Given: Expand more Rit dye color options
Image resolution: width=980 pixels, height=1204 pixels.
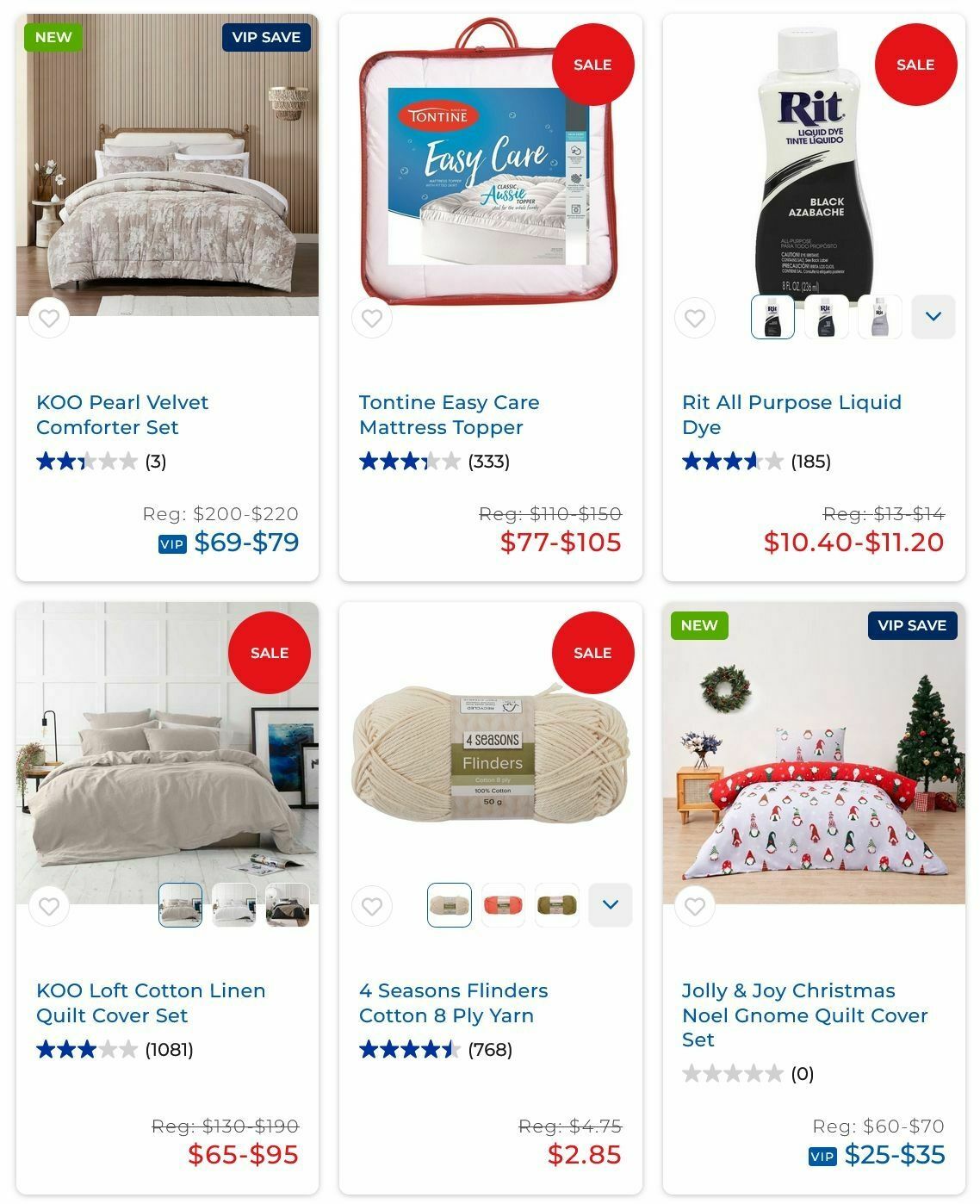Looking at the screenshot, I should coord(933,317).
